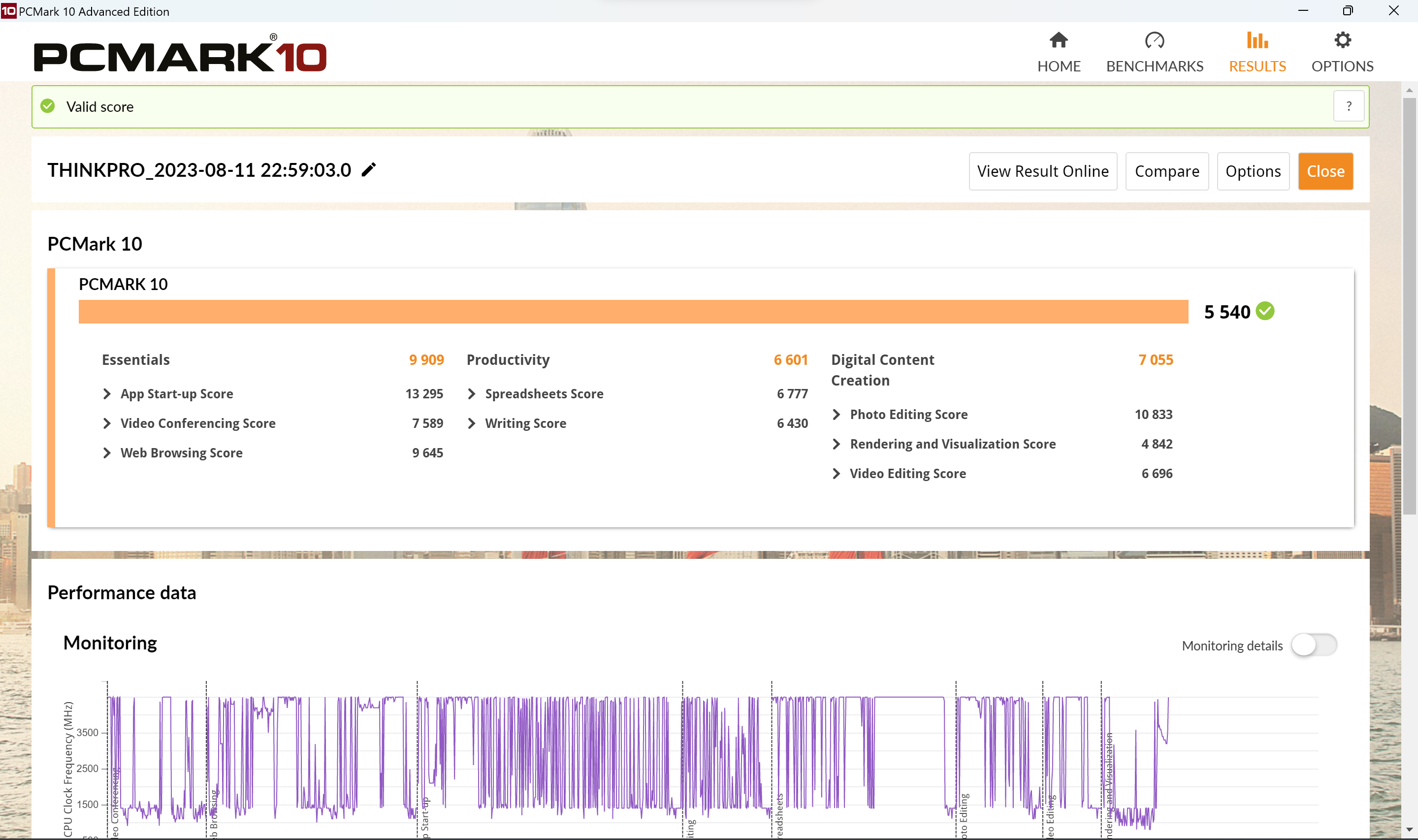Click the Home house icon
The width and height of the screenshot is (1418, 840).
coord(1058,41)
